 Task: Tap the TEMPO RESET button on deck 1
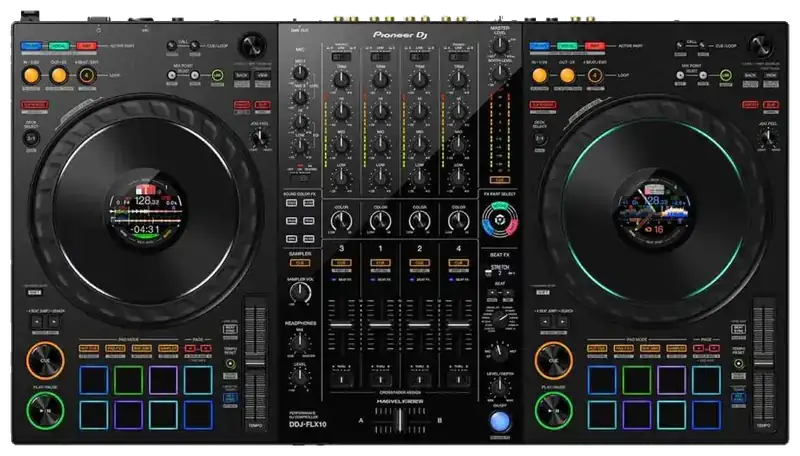coord(230,364)
